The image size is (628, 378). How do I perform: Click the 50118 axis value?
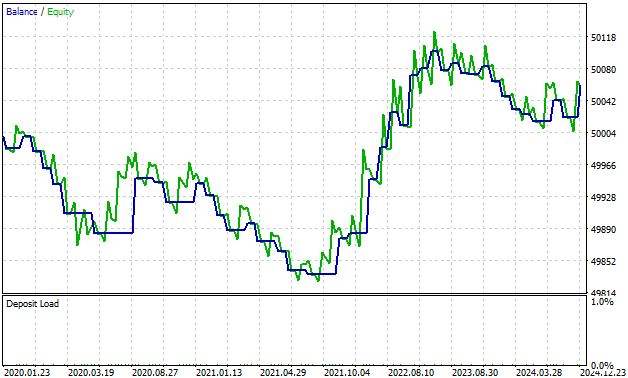[604, 38]
